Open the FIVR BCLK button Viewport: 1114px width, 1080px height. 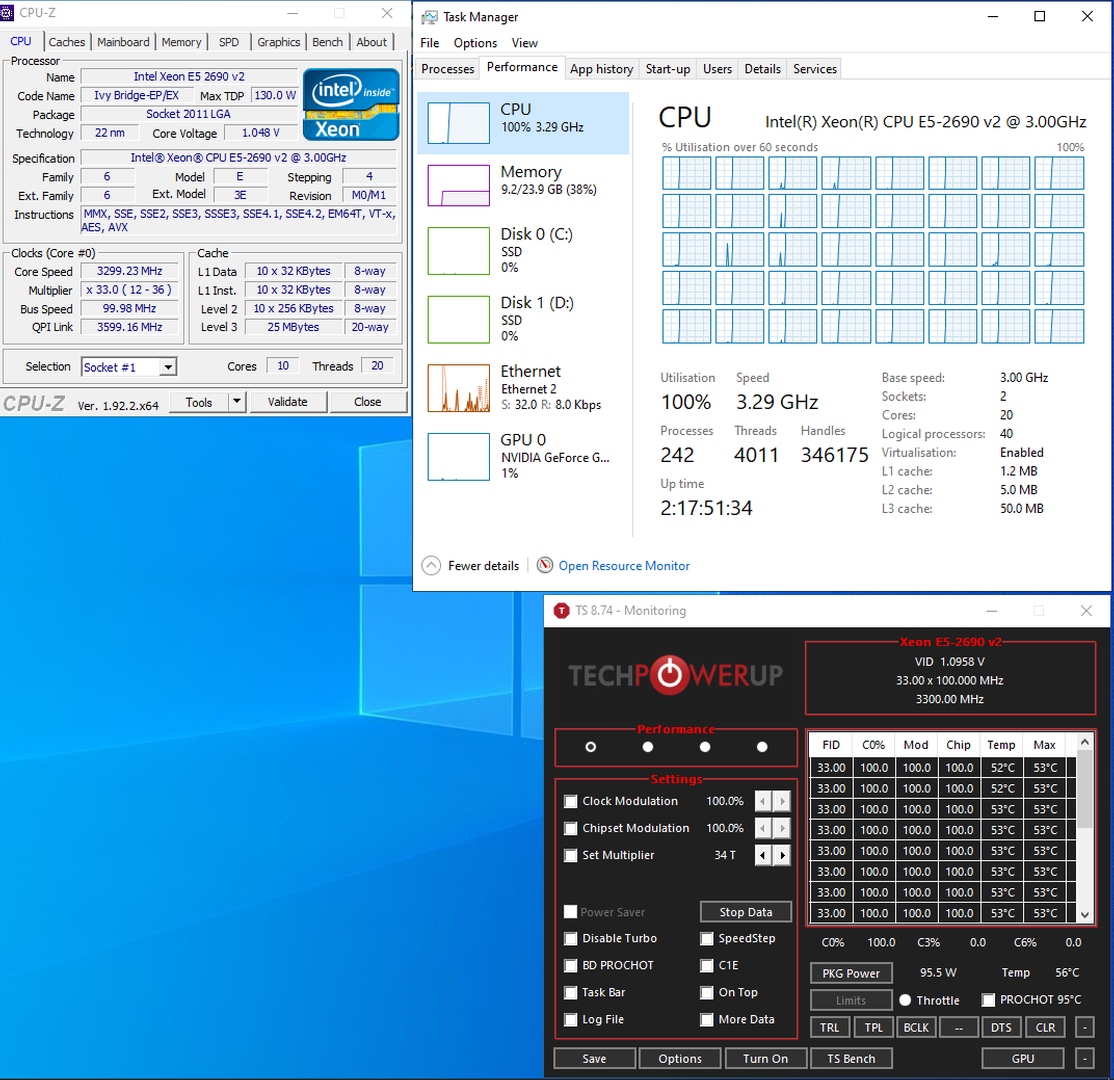click(916, 1027)
